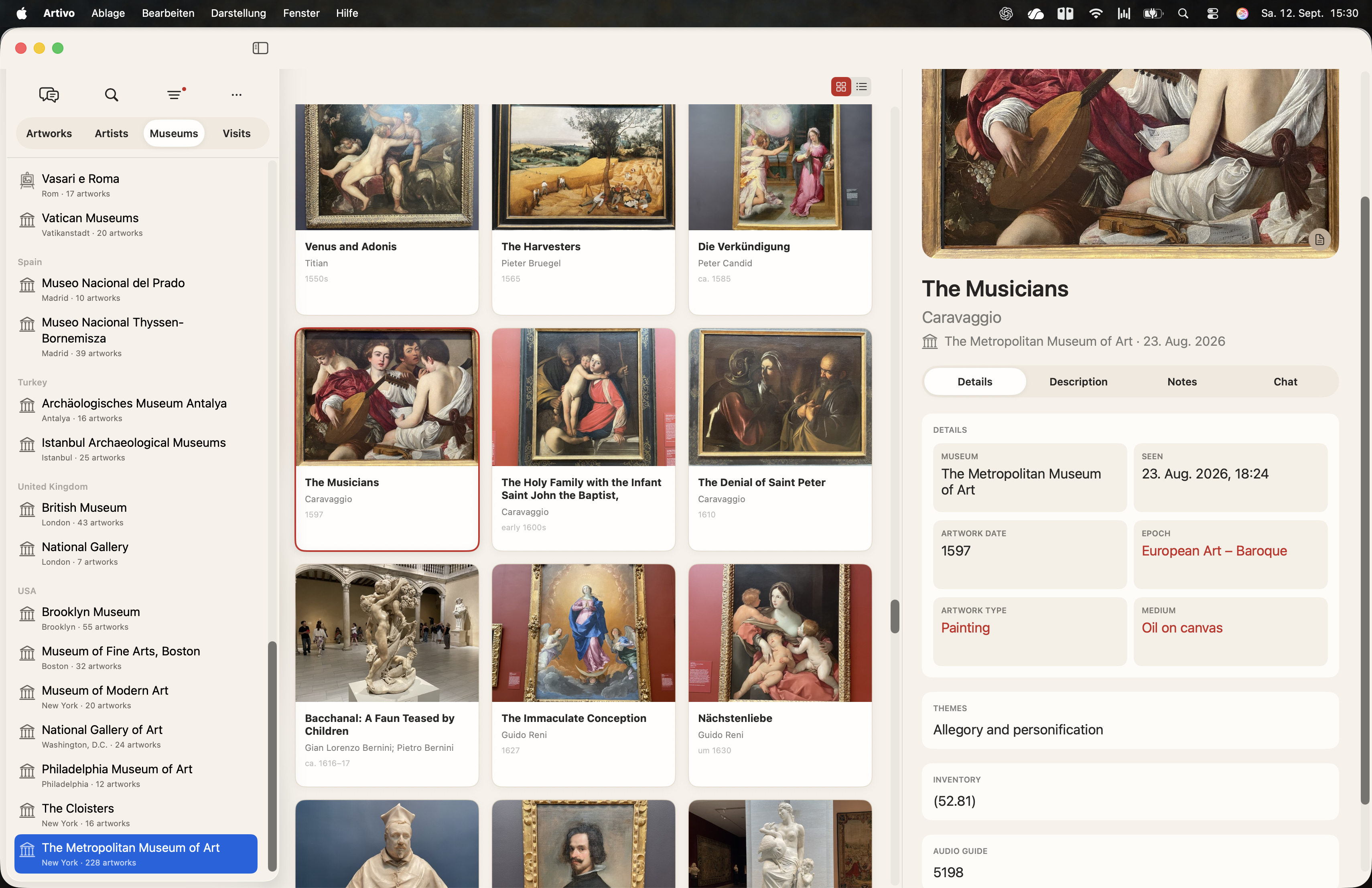The height and width of the screenshot is (888, 1372).
Task: Switch to grid view
Action: (840, 87)
